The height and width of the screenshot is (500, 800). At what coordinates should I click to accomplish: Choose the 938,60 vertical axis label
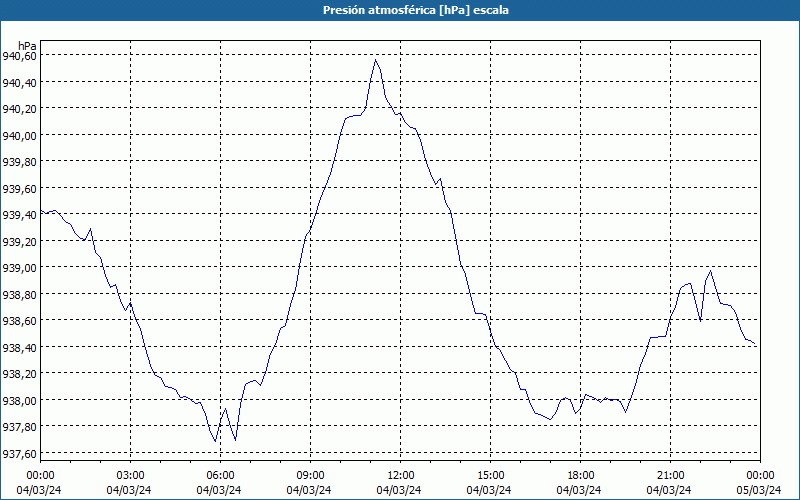tap(19, 321)
